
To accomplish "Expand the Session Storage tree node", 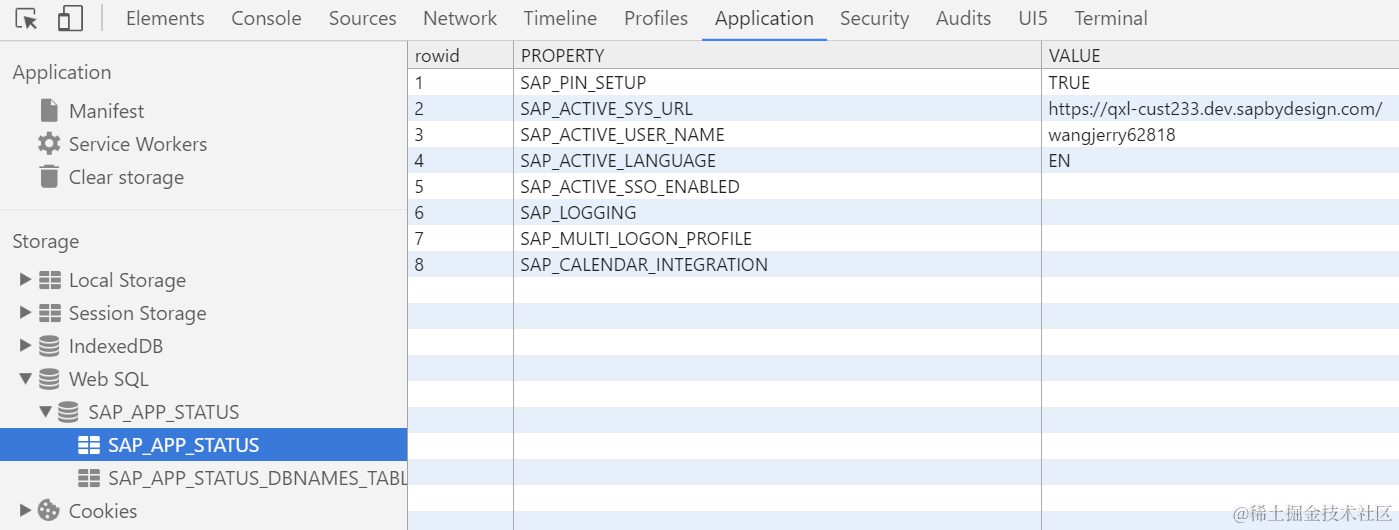I will pyautogui.click(x=26, y=313).
